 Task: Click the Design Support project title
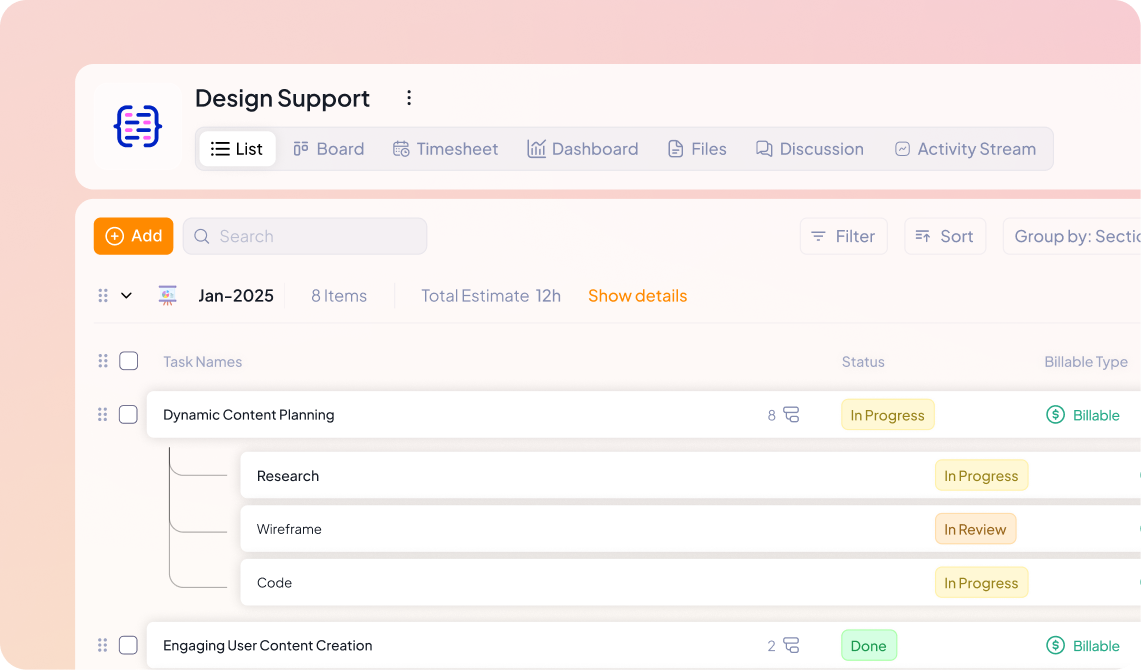tap(282, 98)
